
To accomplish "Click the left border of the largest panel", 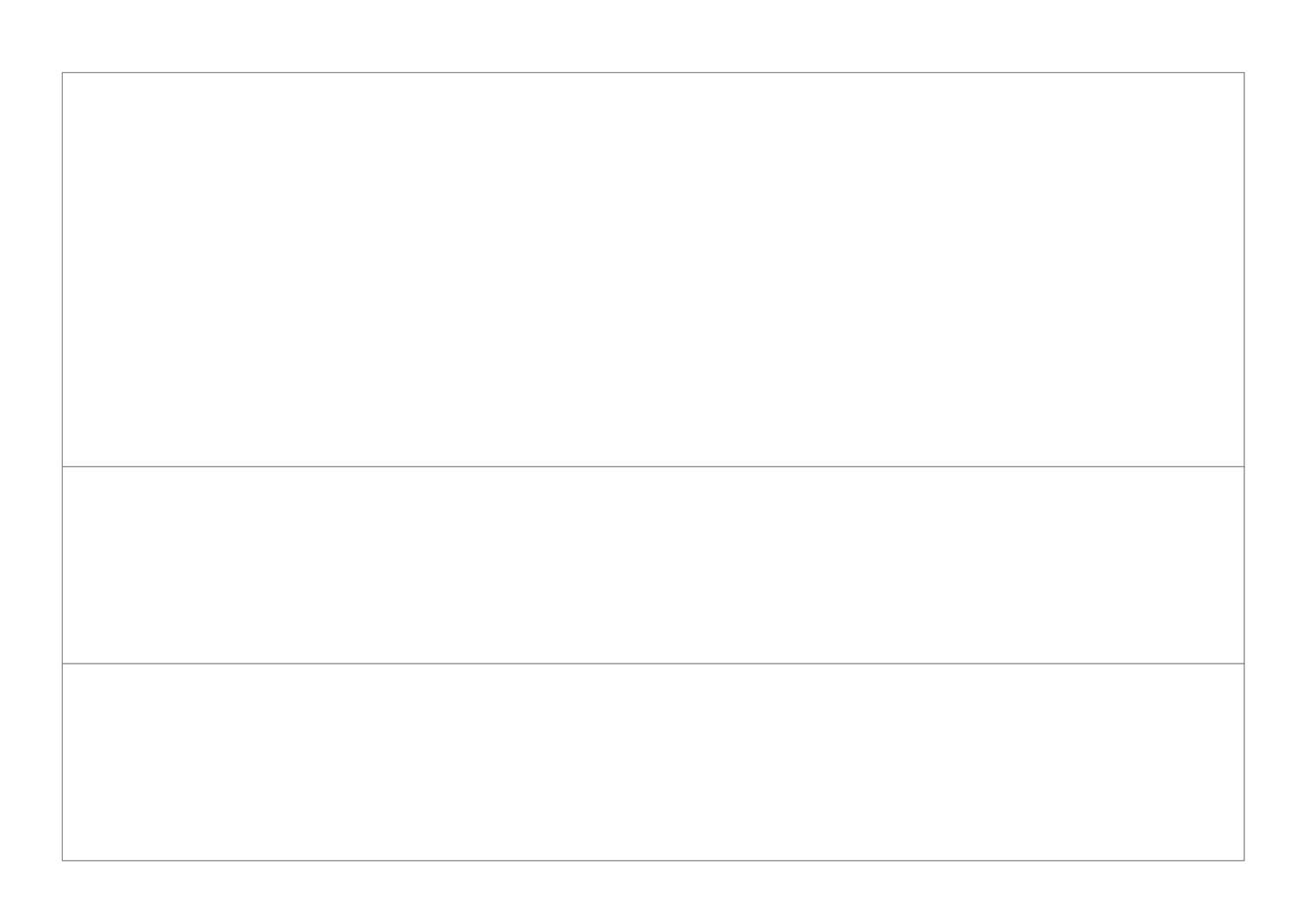I will pos(62,269).
